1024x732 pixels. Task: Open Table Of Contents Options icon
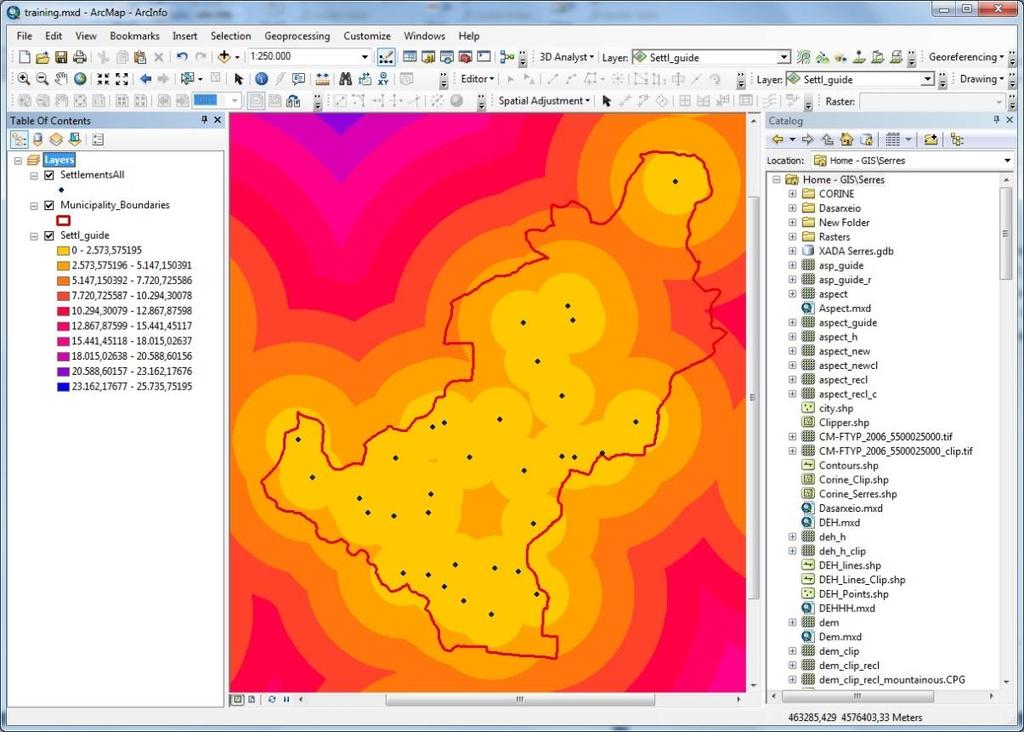coord(98,139)
